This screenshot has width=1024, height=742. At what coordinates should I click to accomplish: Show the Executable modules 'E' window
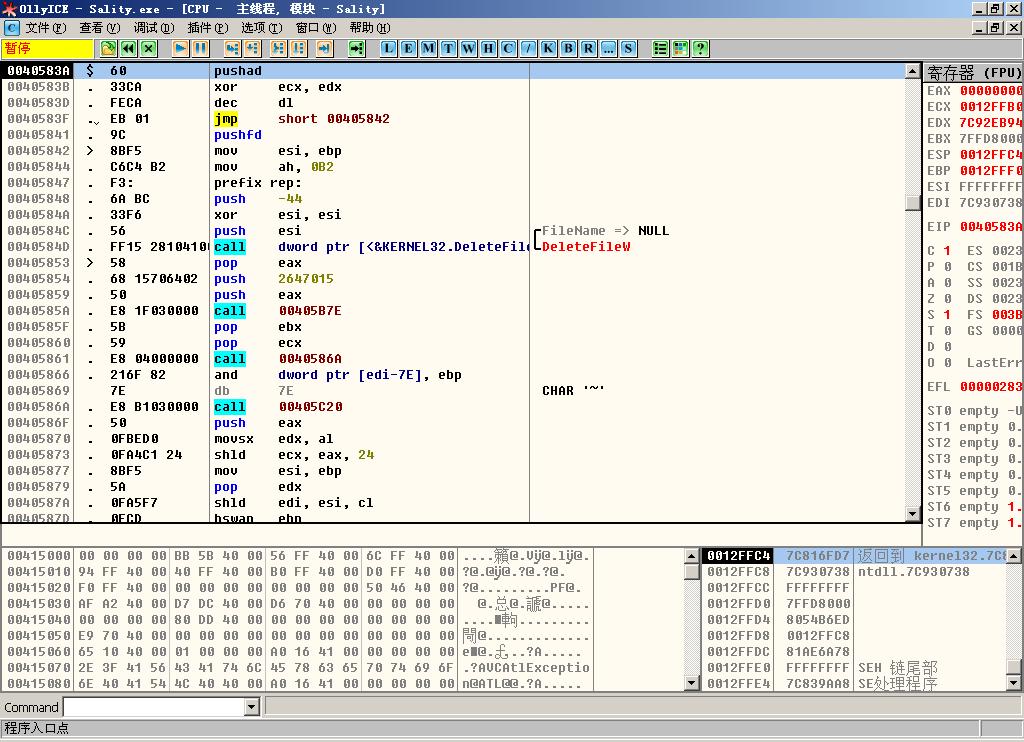pos(408,48)
